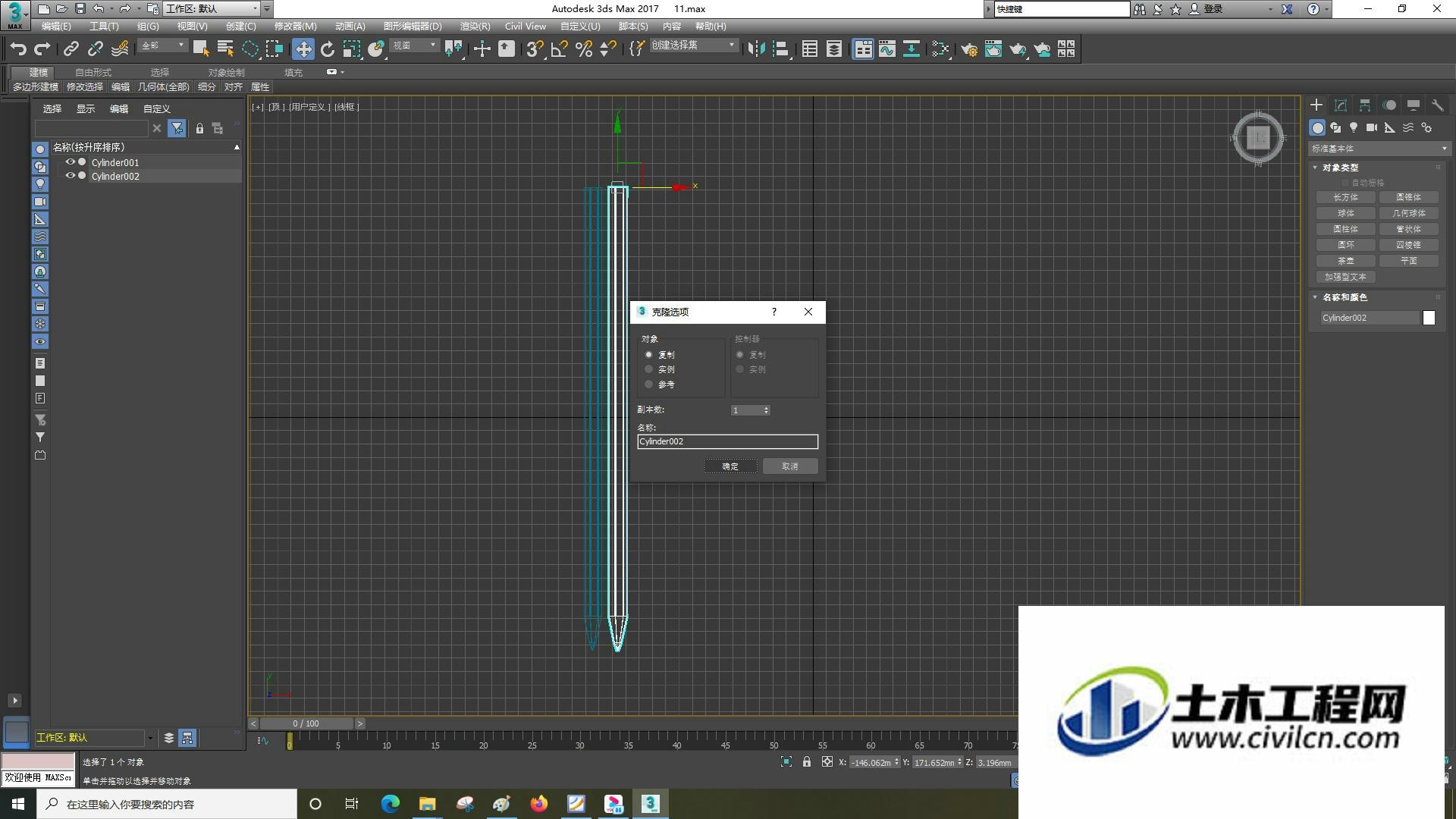Open the 全部 selection filter dropdown
1456x819 pixels.
pos(162,46)
